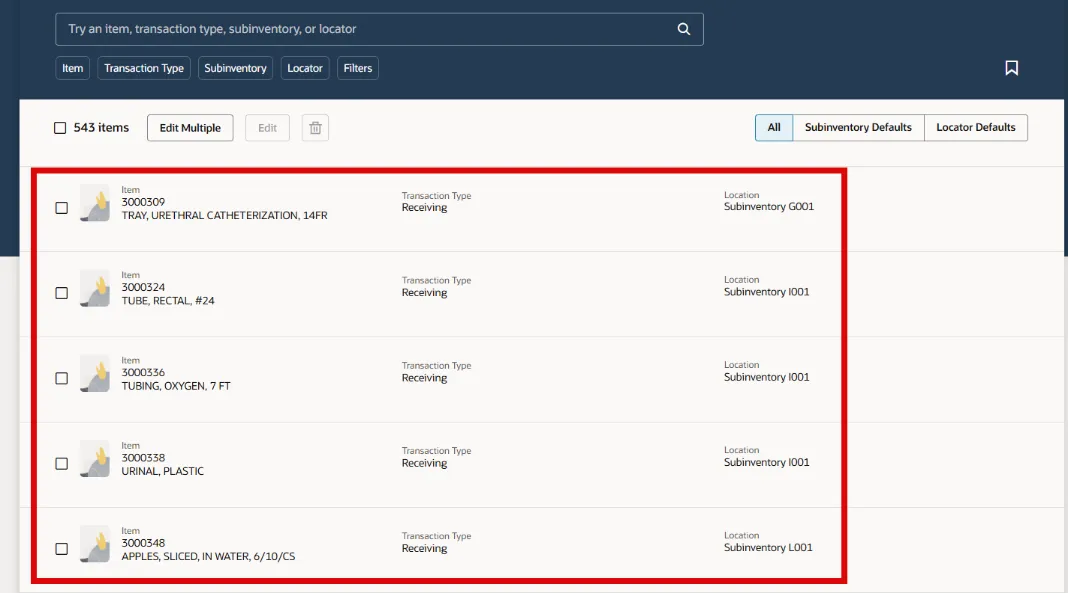Select checkbox for item 3000309
The width and height of the screenshot is (1068, 593).
point(61,208)
